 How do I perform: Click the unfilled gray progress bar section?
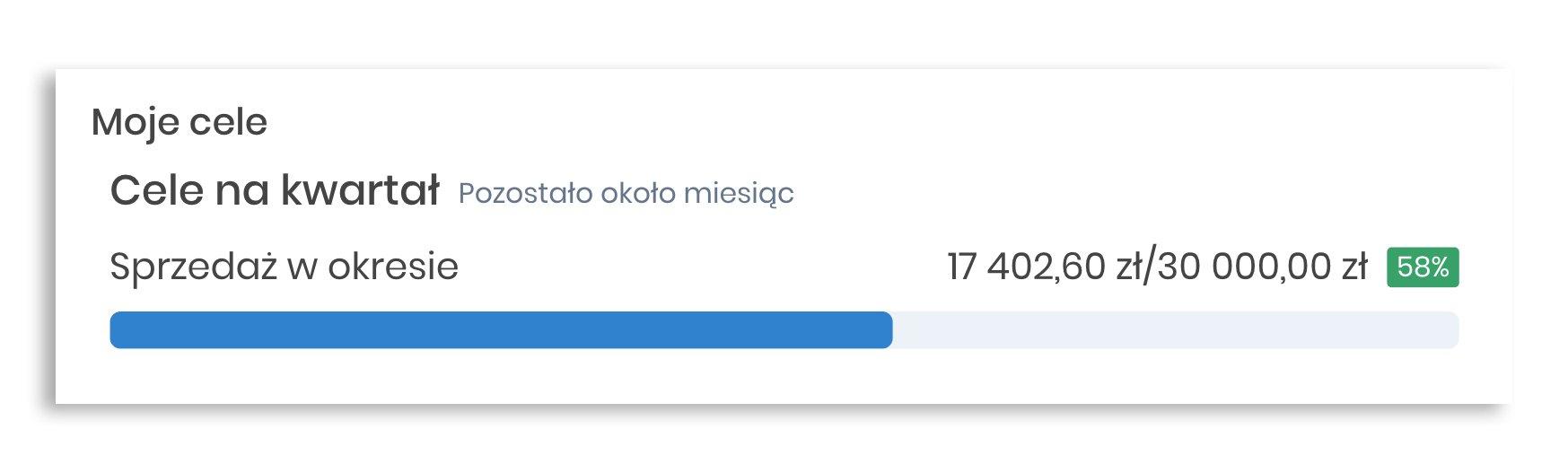pyautogui.click(x=1176, y=330)
